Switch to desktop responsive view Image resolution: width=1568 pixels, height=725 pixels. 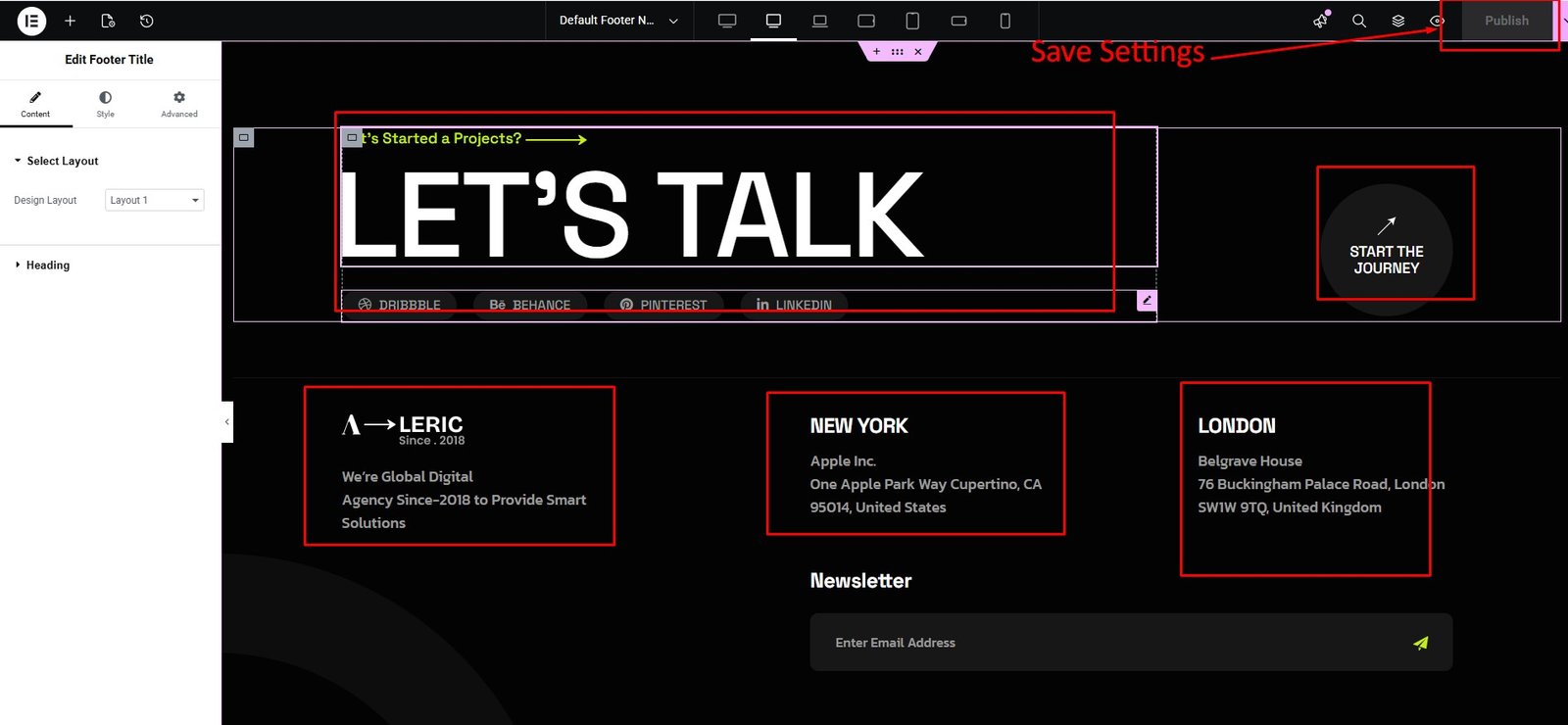(x=773, y=21)
